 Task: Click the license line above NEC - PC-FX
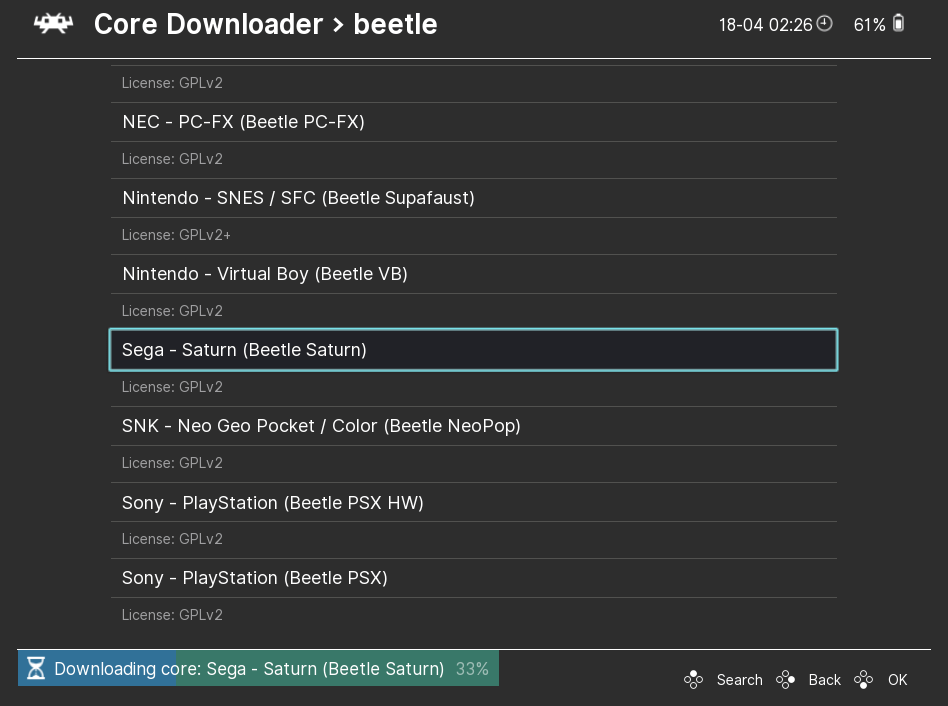(172, 83)
